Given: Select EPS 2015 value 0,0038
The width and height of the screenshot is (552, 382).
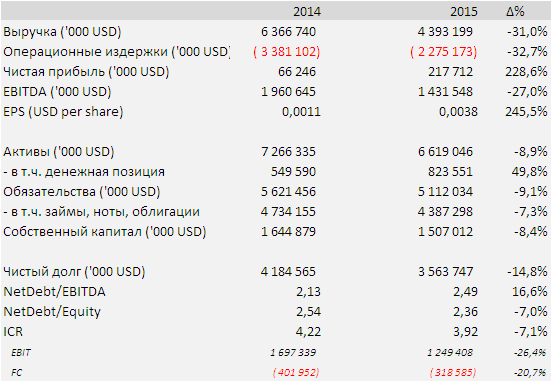Looking at the screenshot, I should click(x=458, y=112).
